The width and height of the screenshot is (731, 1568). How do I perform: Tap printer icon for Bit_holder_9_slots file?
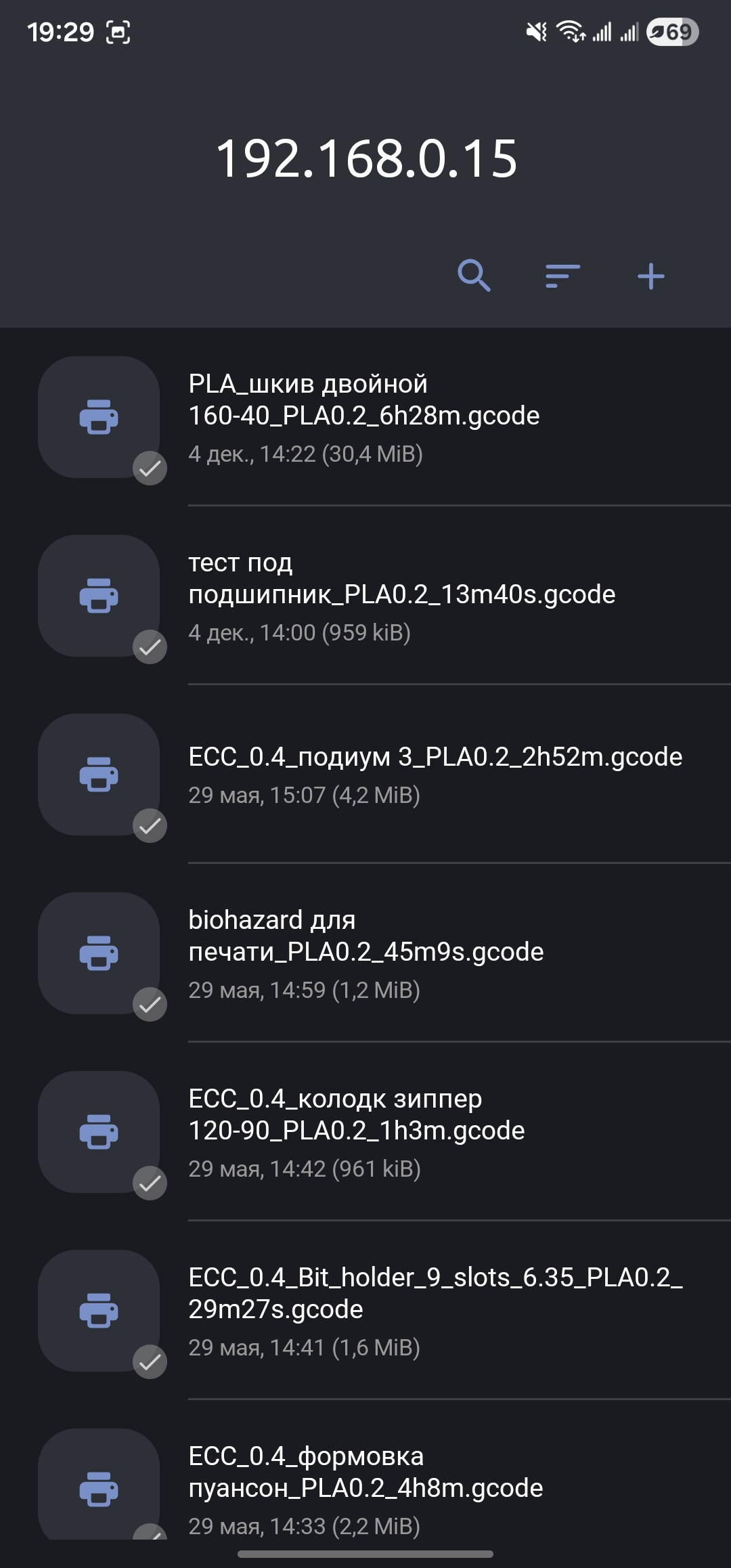pyautogui.click(x=99, y=1310)
